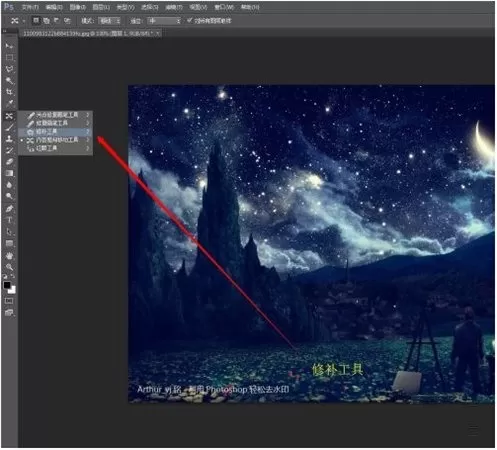Open the Window (窗口) menu
Image resolution: width=497 pixels, height=450 pixels.
(x=223, y=7)
